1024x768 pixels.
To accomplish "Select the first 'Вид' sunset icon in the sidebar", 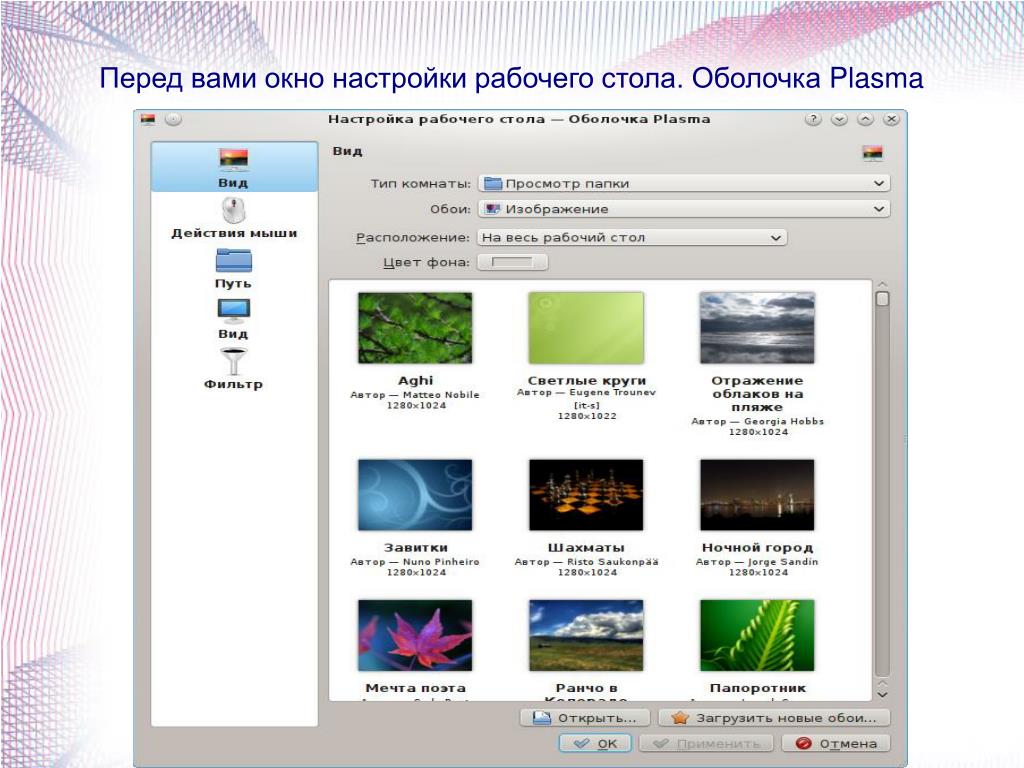I will point(234,167).
